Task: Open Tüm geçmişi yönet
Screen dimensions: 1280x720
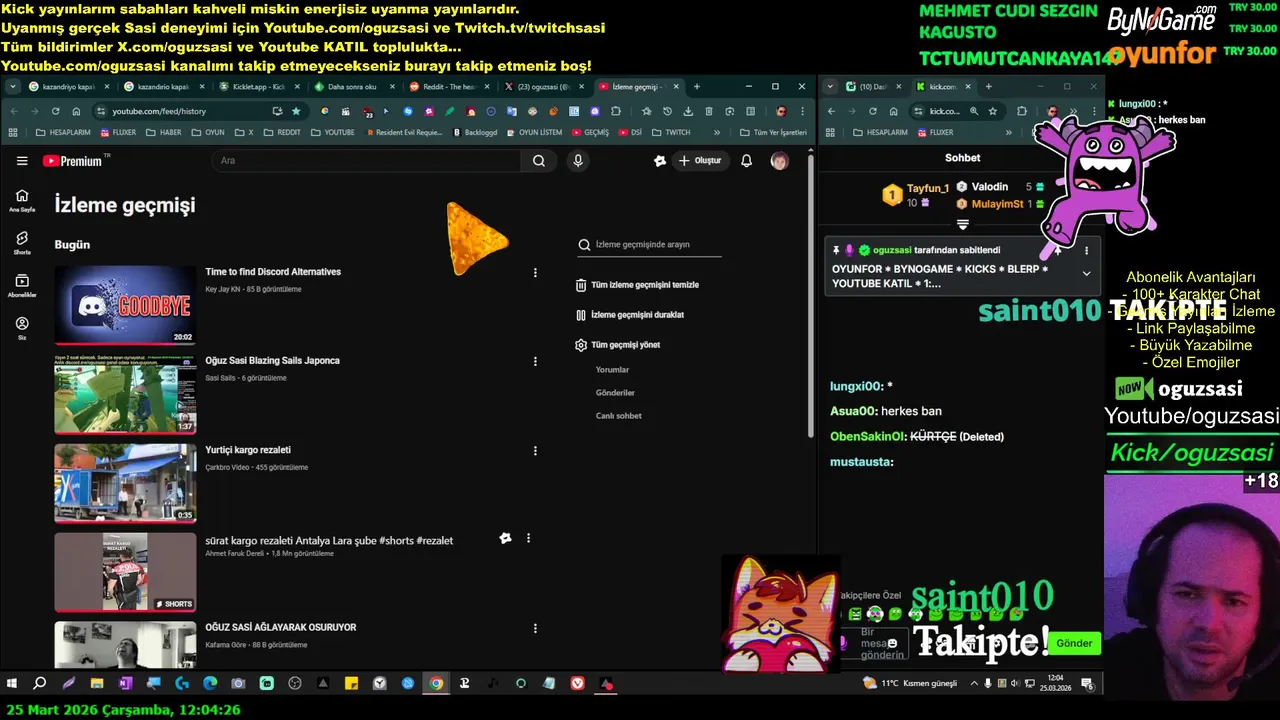Action: [x=618, y=345]
